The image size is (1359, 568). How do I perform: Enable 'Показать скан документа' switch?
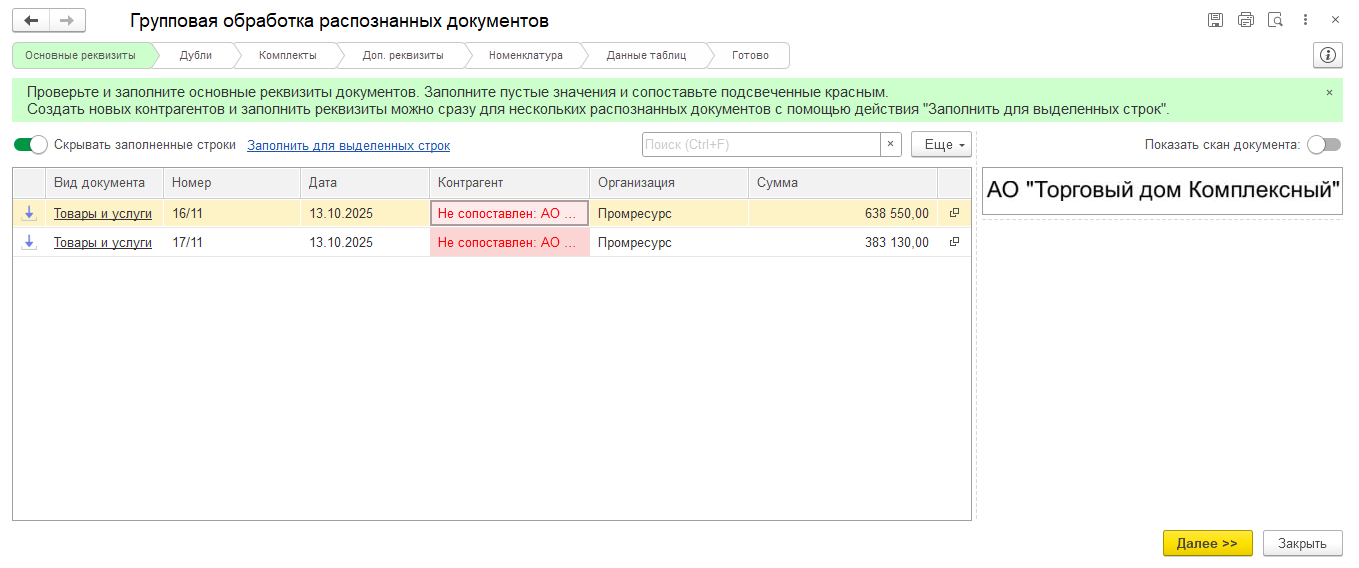pyautogui.click(x=1323, y=145)
